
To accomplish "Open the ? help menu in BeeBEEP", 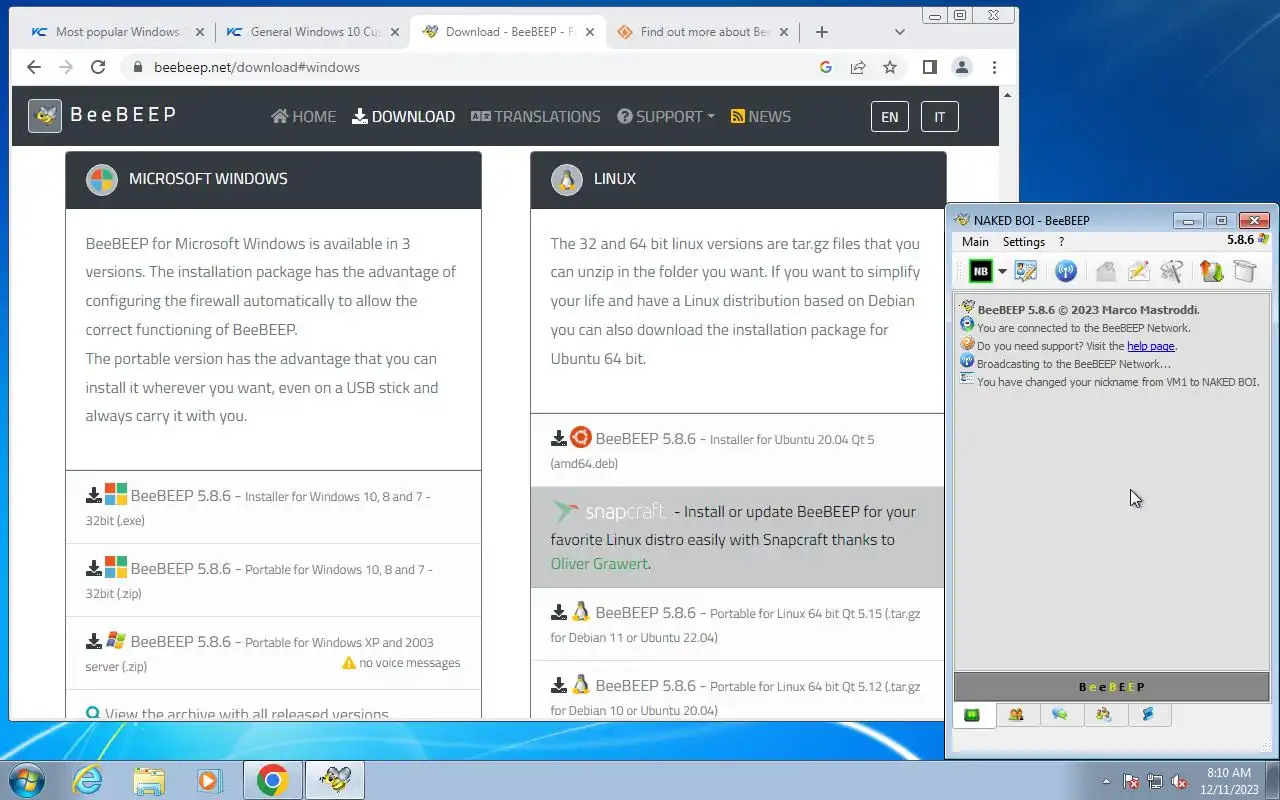I will pos(1061,242).
